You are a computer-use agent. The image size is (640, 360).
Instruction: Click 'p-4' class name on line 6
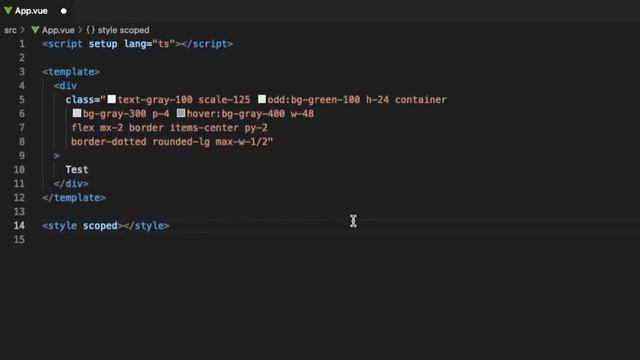[x=161, y=114]
